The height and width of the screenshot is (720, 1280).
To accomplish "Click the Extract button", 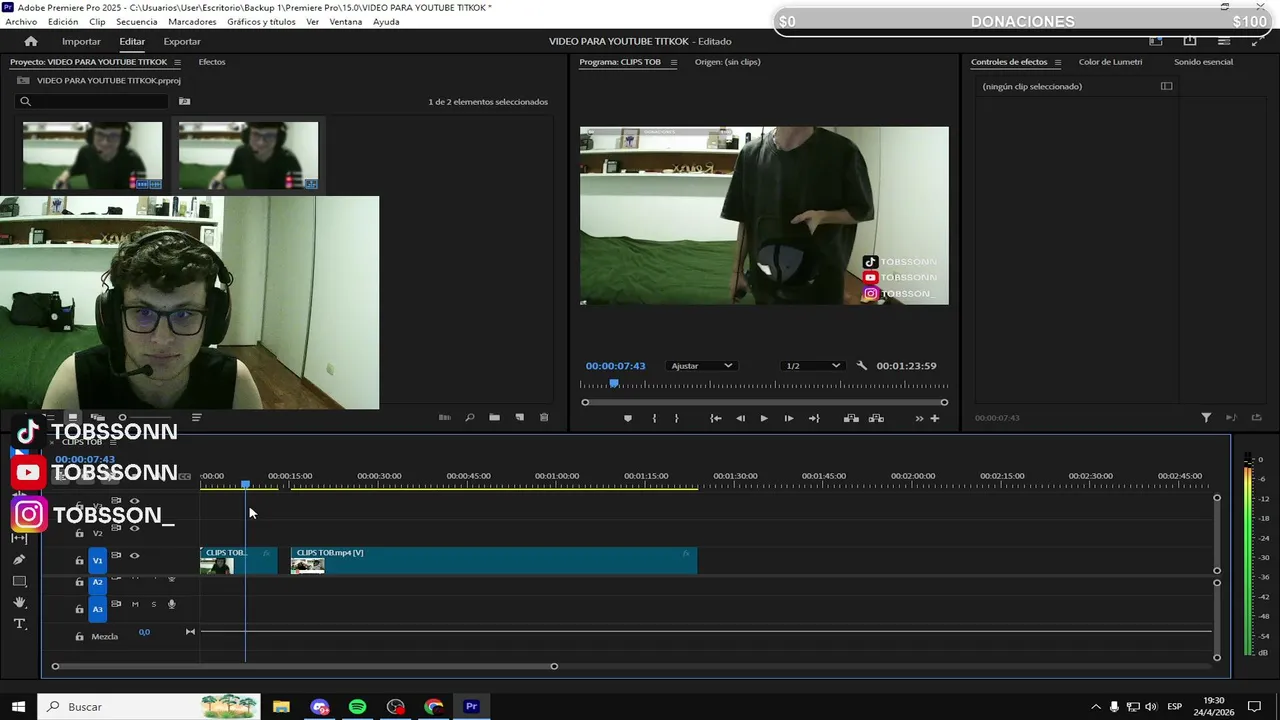I will (876, 418).
